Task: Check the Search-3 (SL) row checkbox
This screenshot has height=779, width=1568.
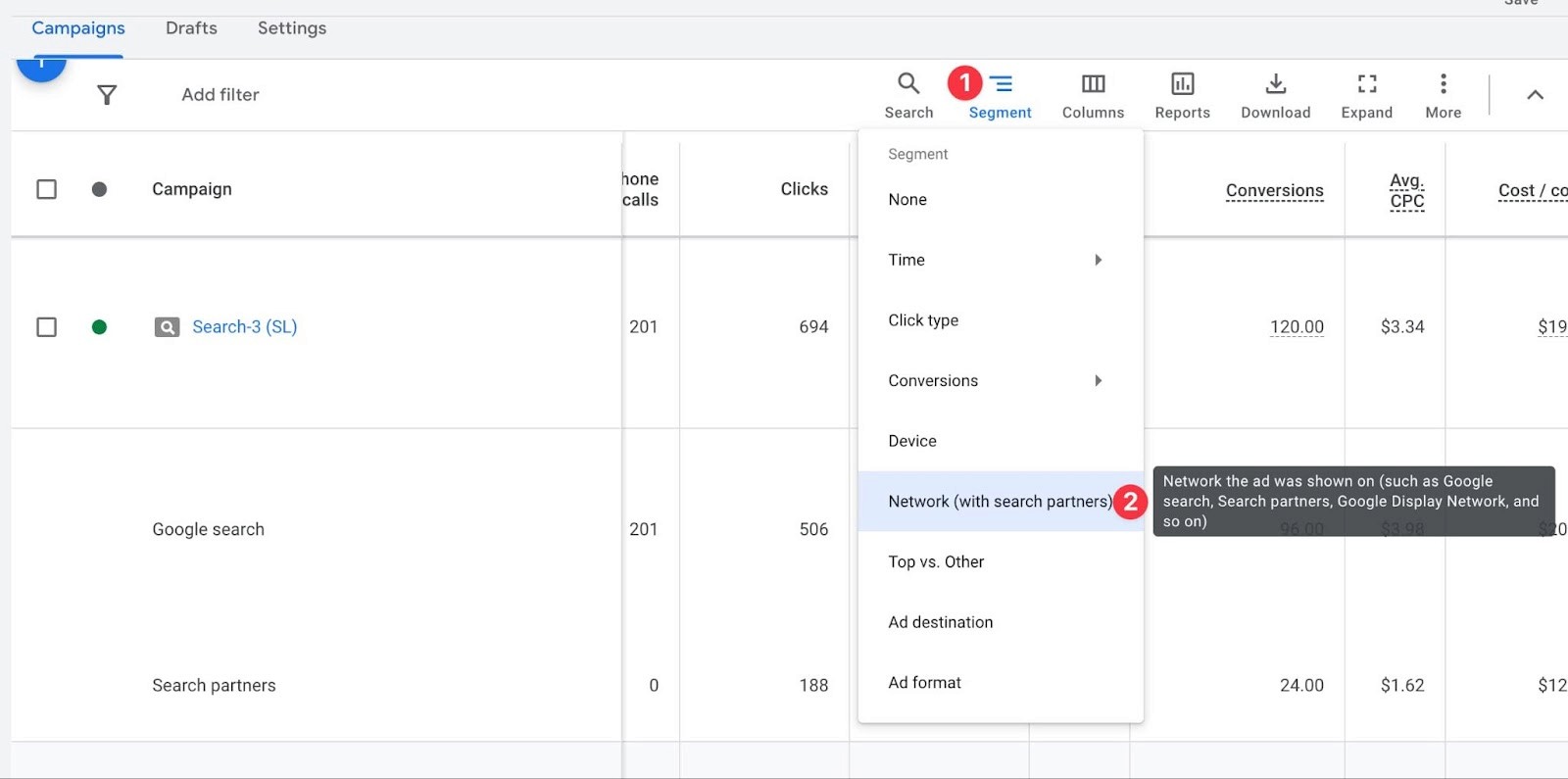Action: click(46, 327)
